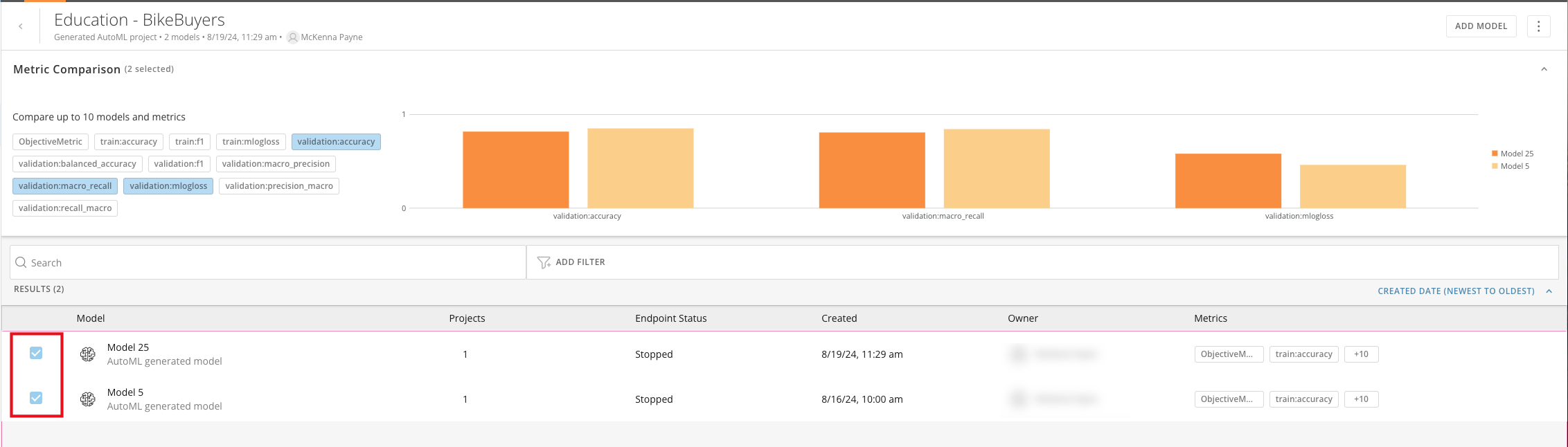Uncheck the Model 25 checkbox
The image size is (1568, 447).
36,353
